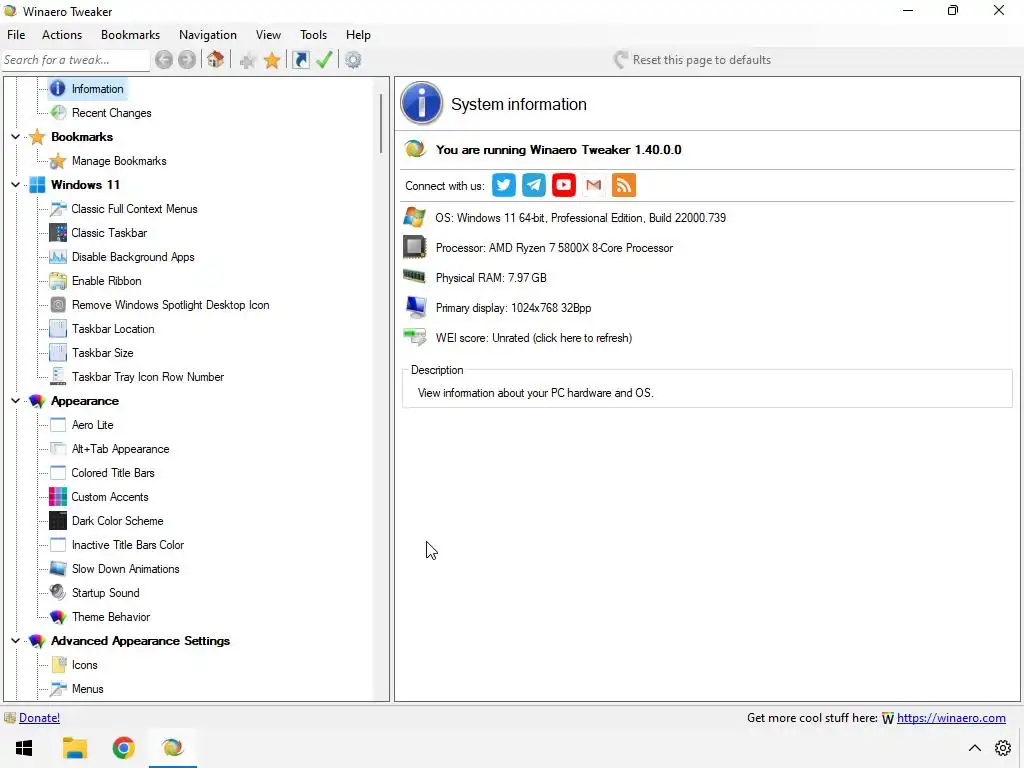The image size is (1024, 768).
Task: Collapse the Appearance tree group
Action: [16, 401]
